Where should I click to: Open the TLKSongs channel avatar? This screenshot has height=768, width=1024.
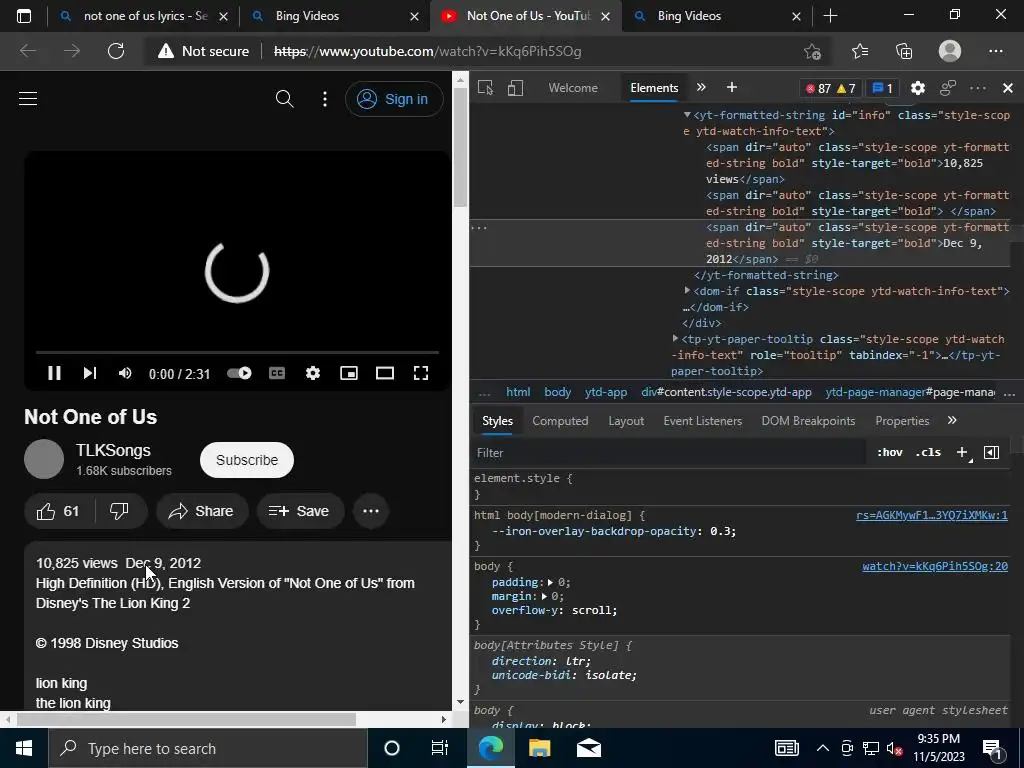pos(44,459)
